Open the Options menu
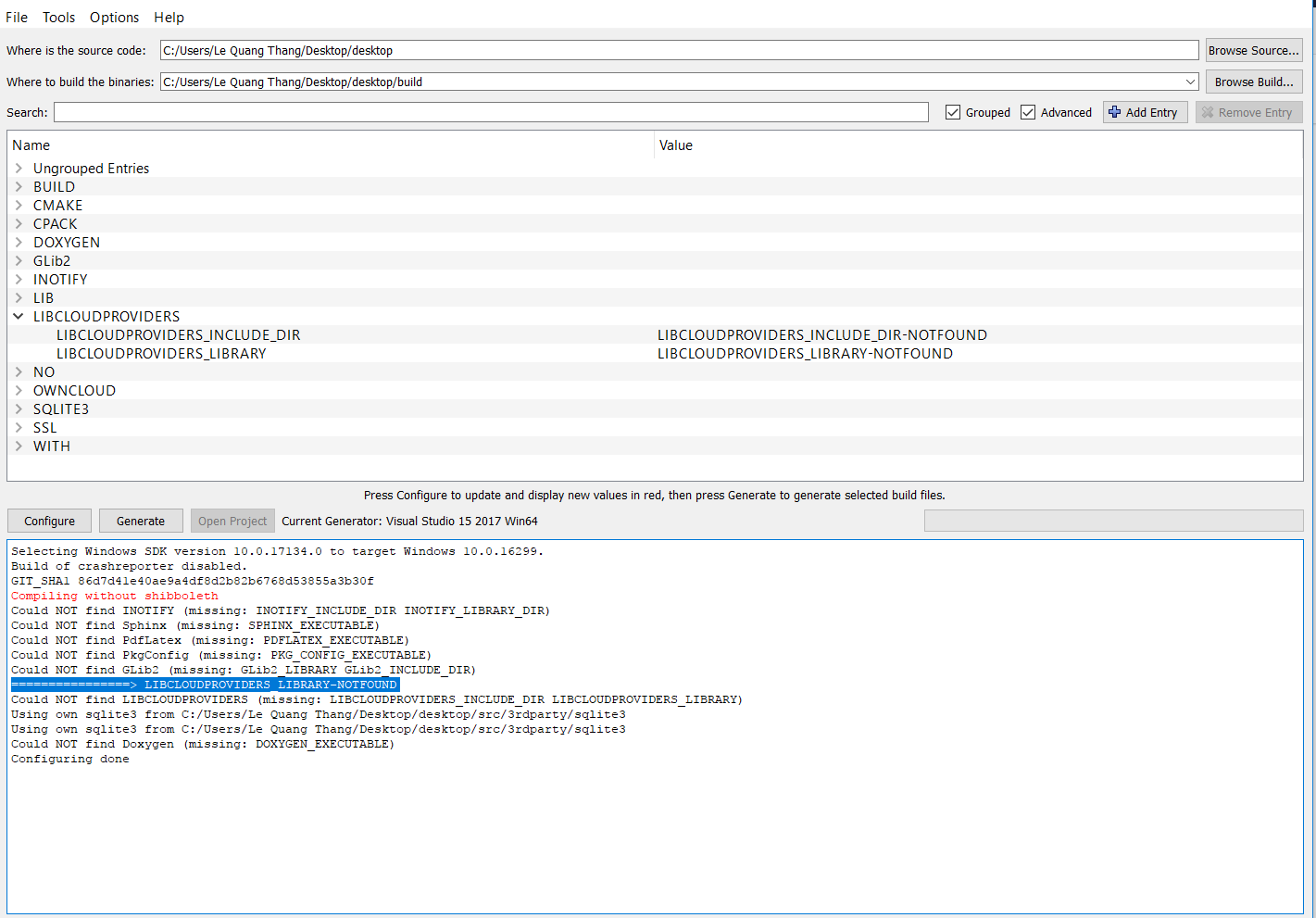 tap(114, 17)
